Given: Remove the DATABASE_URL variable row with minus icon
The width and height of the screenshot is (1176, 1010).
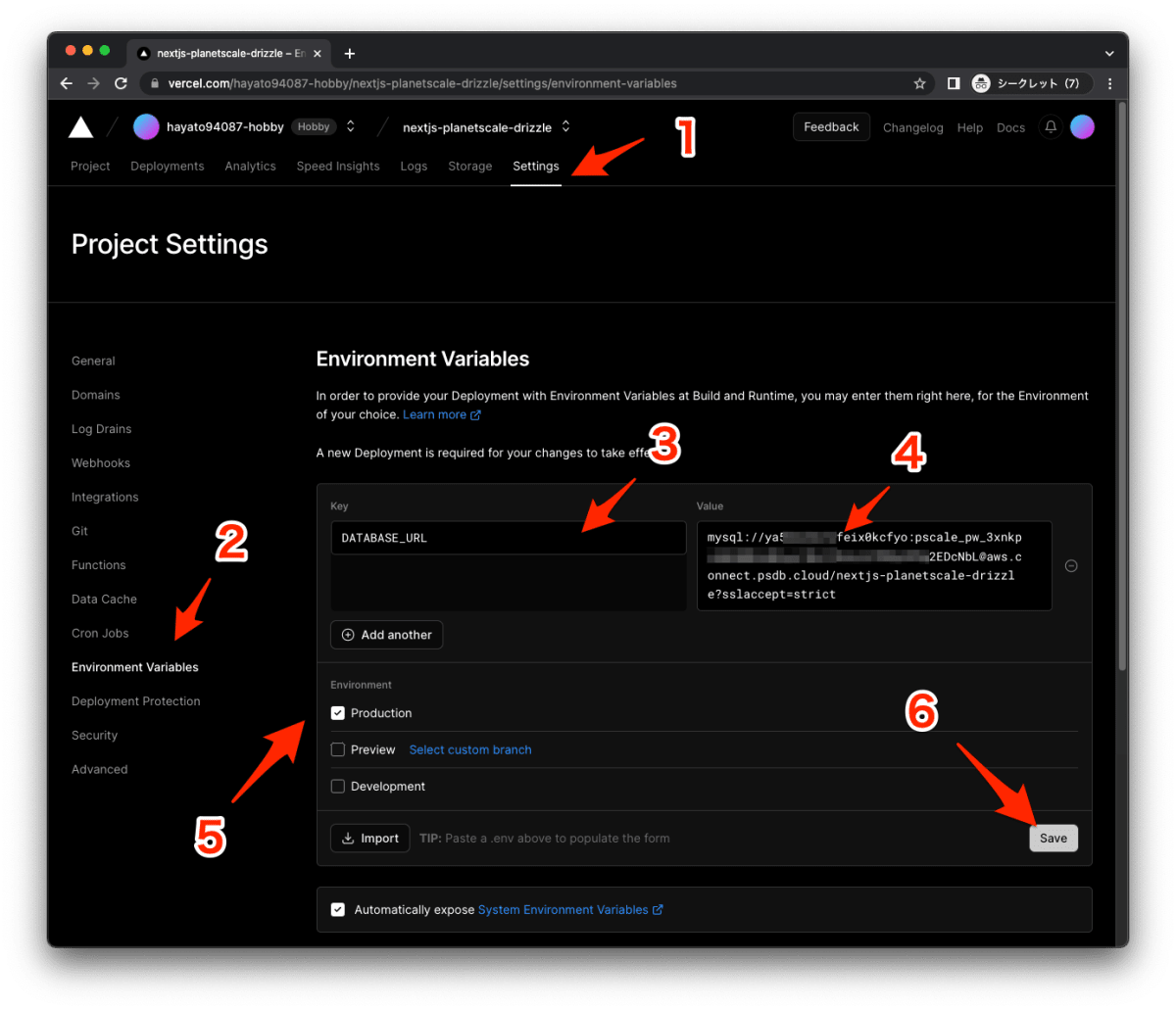Looking at the screenshot, I should (1071, 566).
